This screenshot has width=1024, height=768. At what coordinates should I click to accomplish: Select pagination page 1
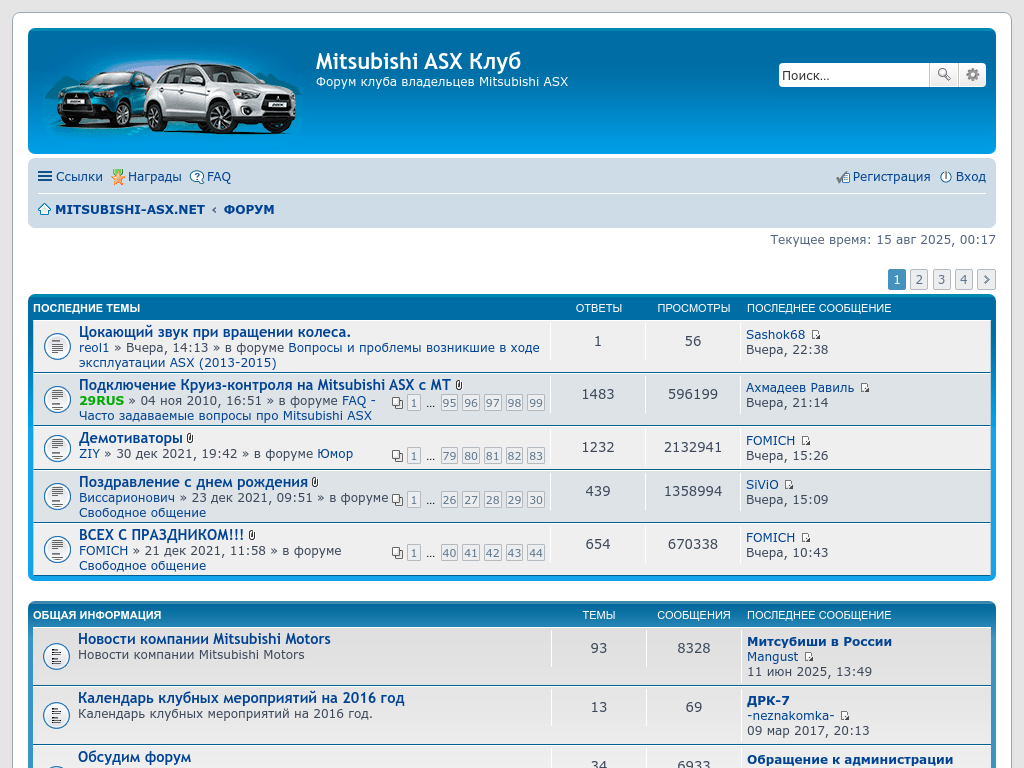click(897, 280)
